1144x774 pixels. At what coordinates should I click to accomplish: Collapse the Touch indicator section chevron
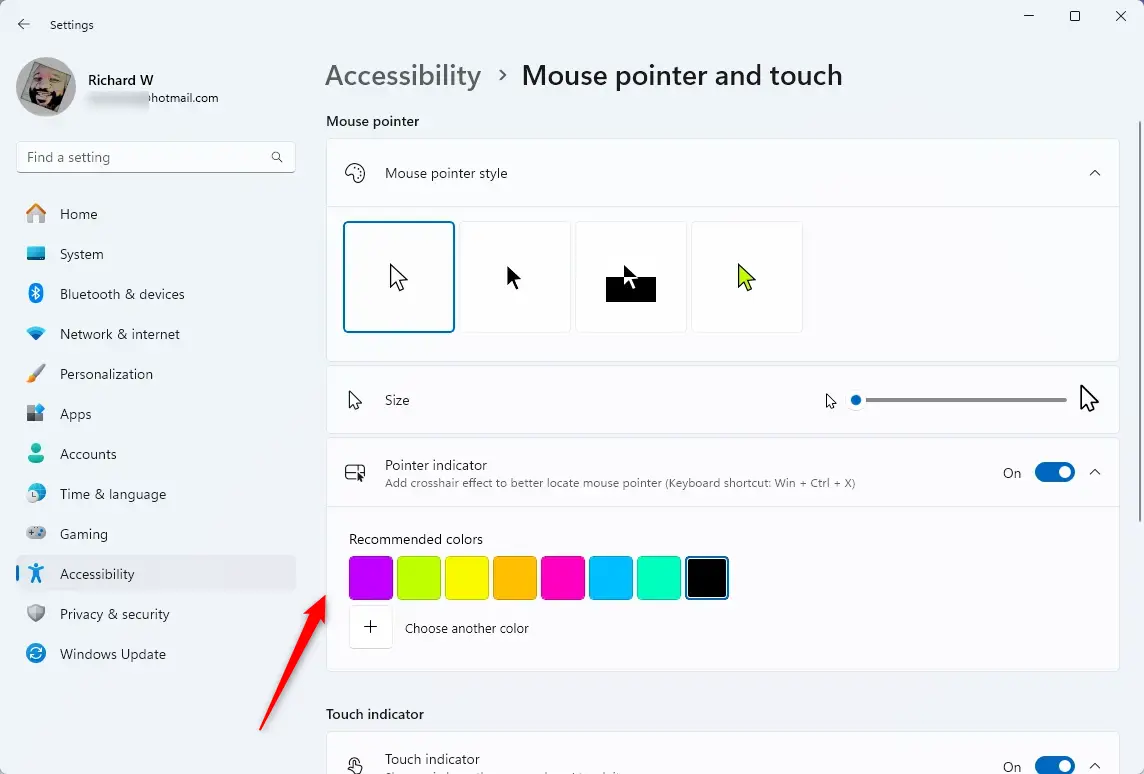[1094, 765]
